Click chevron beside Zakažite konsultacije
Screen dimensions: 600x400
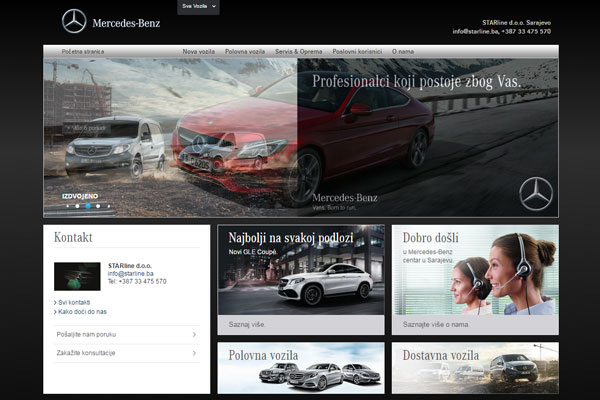tap(194, 353)
